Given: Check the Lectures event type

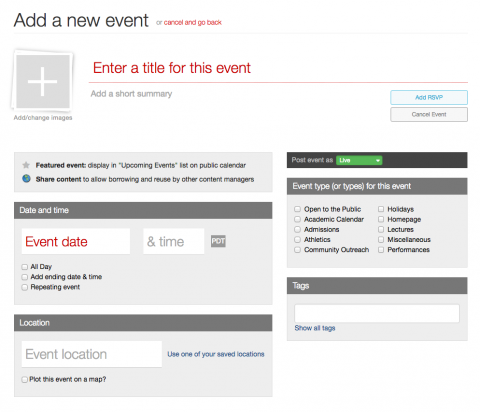Looking at the screenshot, I should (x=381, y=229).
